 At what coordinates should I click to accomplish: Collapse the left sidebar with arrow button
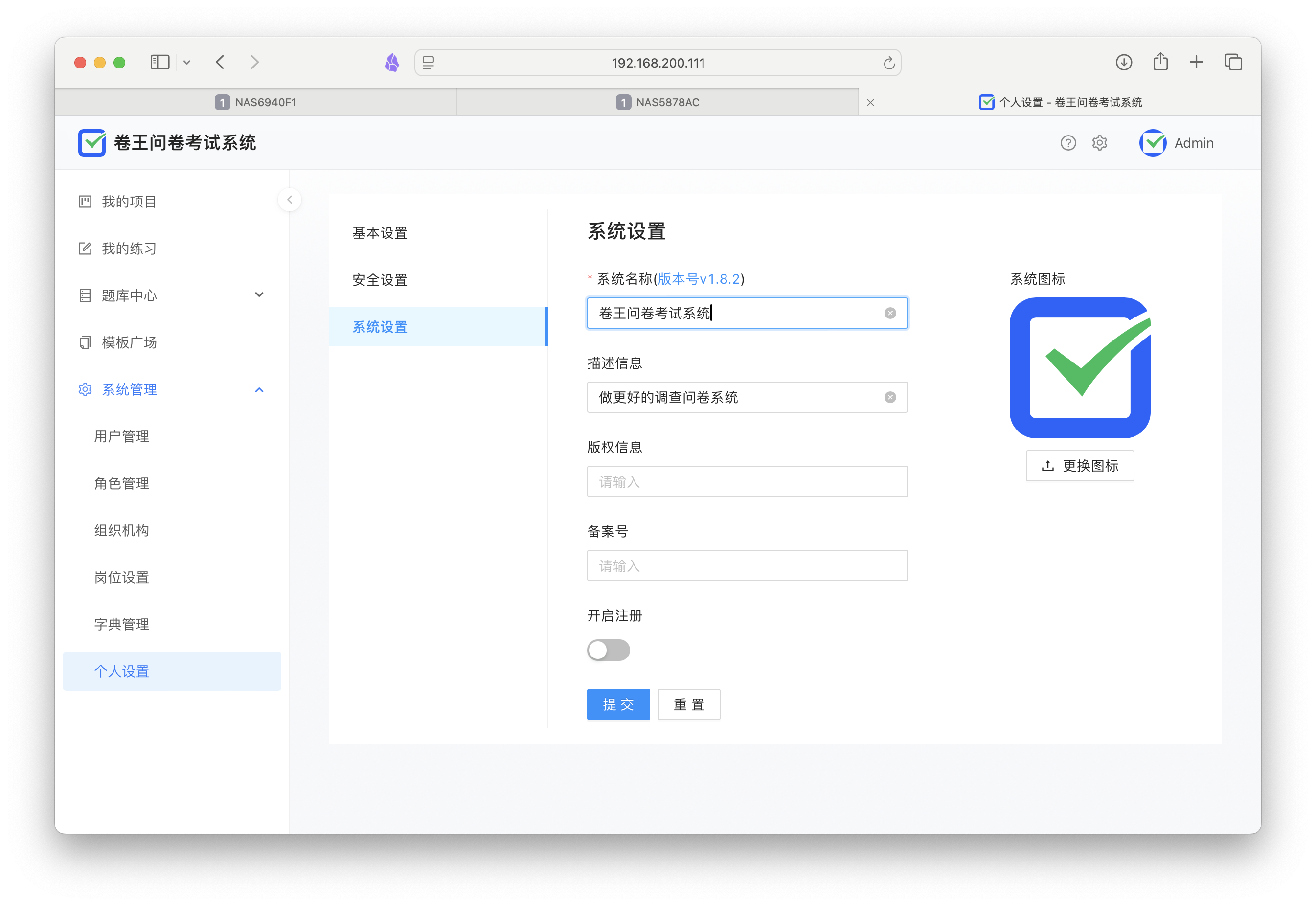[290, 200]
